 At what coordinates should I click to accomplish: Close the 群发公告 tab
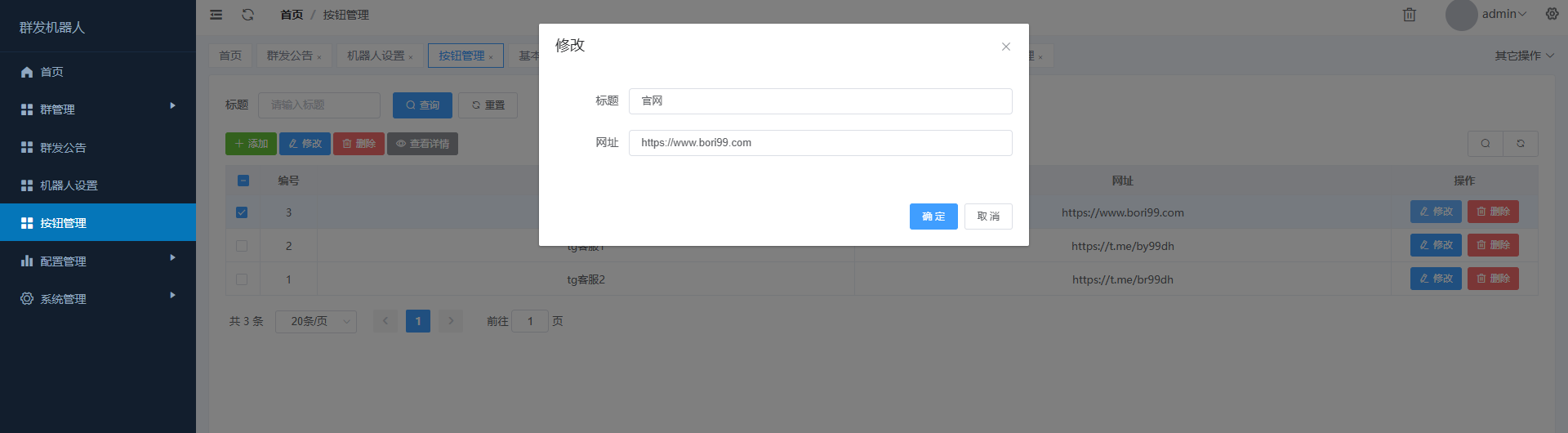319,57
